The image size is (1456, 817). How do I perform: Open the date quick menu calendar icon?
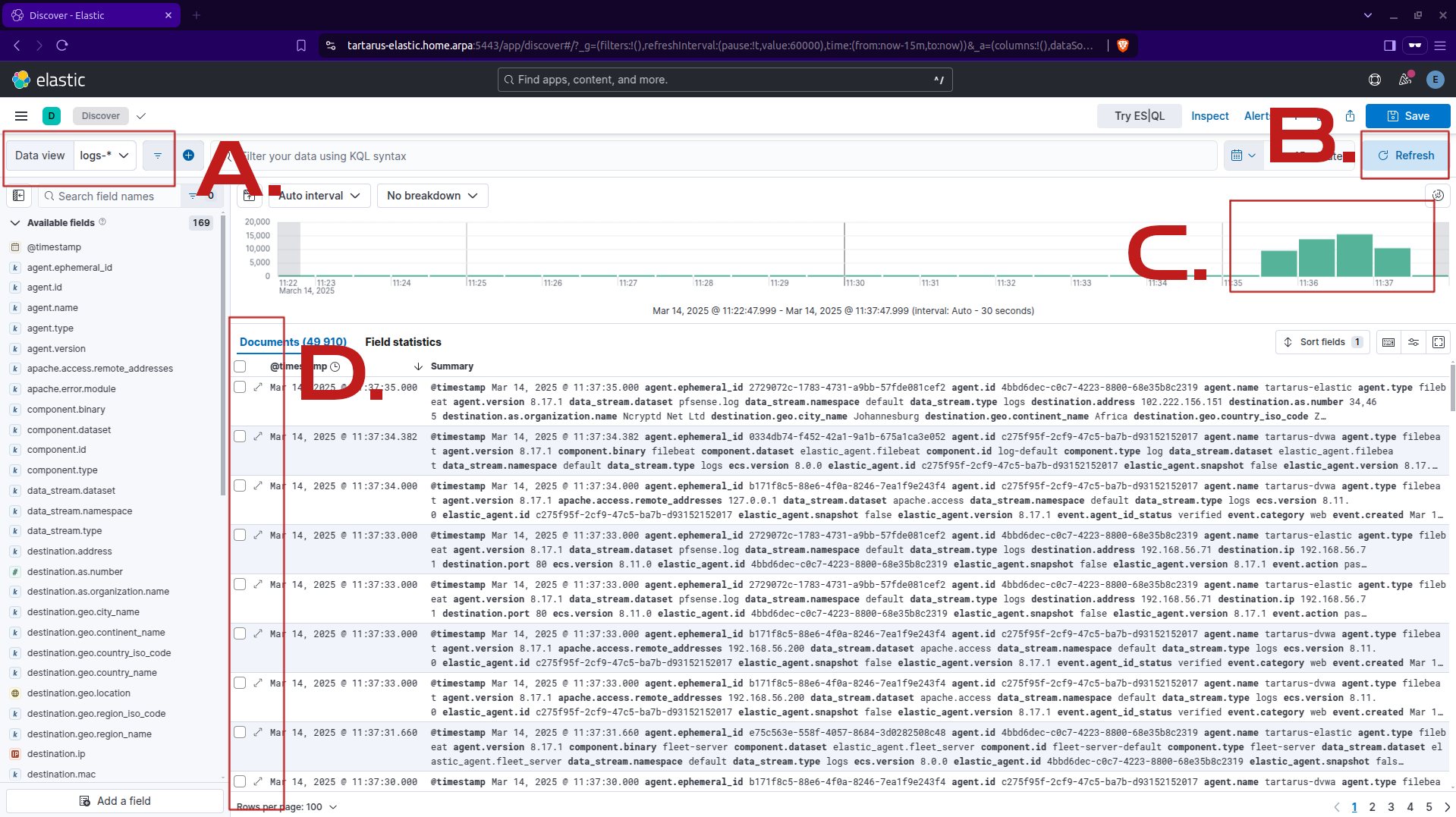tap(1243, 156)
